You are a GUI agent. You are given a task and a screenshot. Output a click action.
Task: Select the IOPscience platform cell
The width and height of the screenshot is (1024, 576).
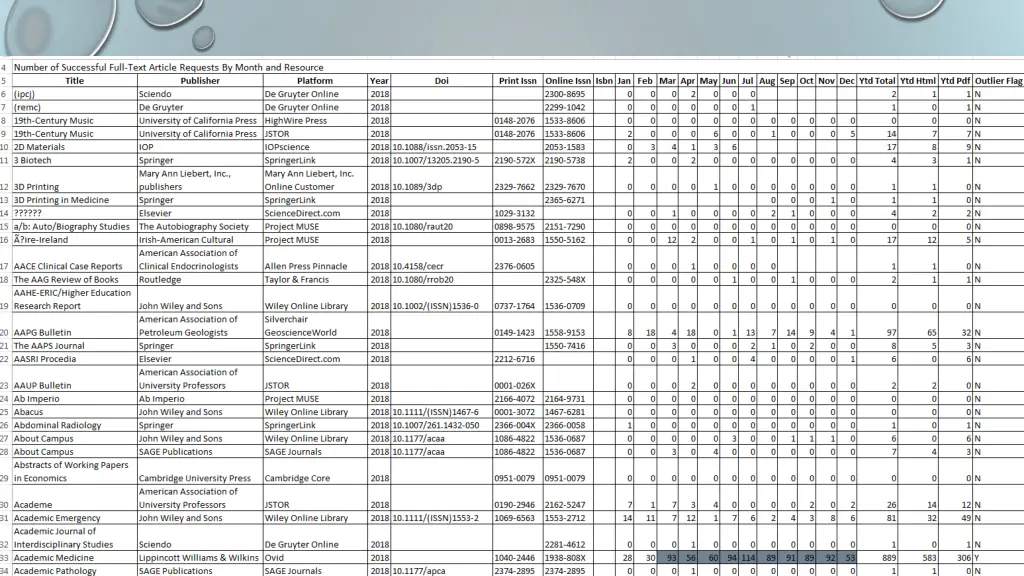pyautogui.click(x=315, y=147)
